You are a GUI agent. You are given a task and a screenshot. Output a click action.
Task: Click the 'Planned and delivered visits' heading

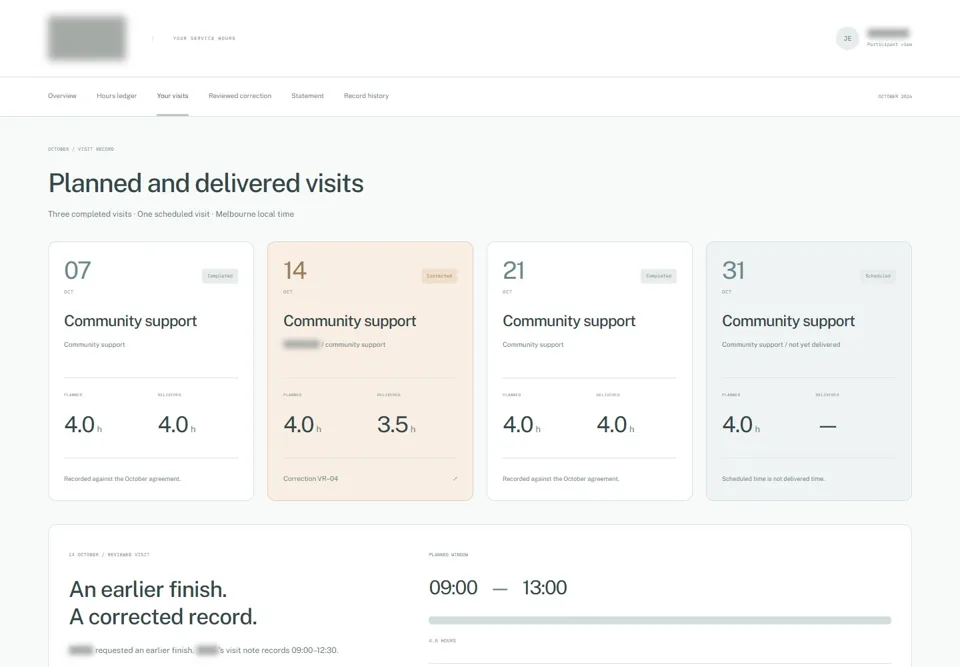click(x=206, y=183)
